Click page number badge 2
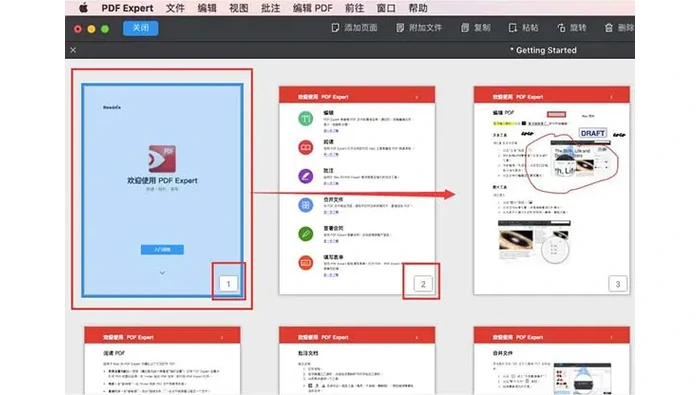This screenshot has width=700, height=395. [423, 284]
